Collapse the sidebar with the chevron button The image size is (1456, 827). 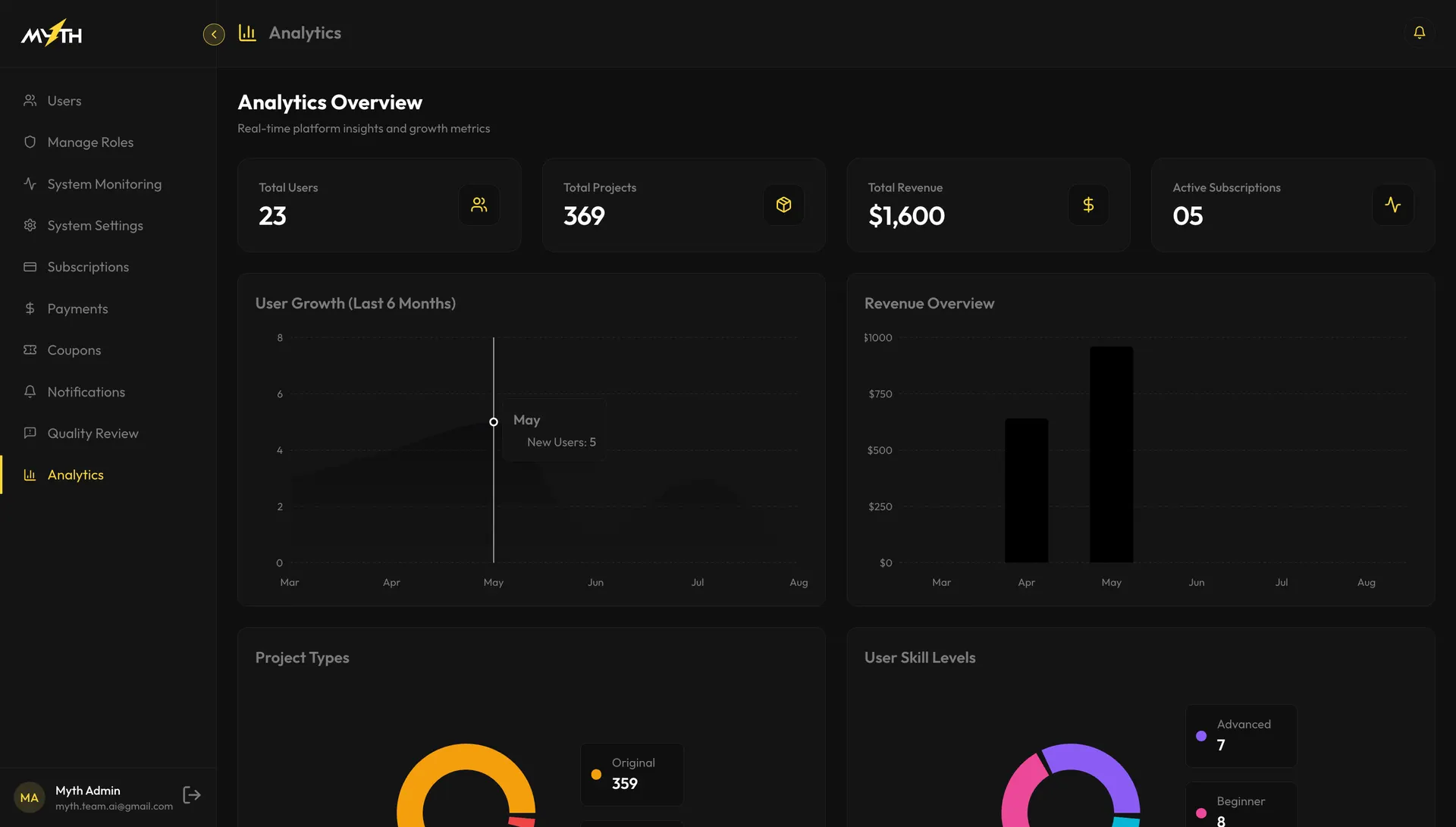click(214, 34)
